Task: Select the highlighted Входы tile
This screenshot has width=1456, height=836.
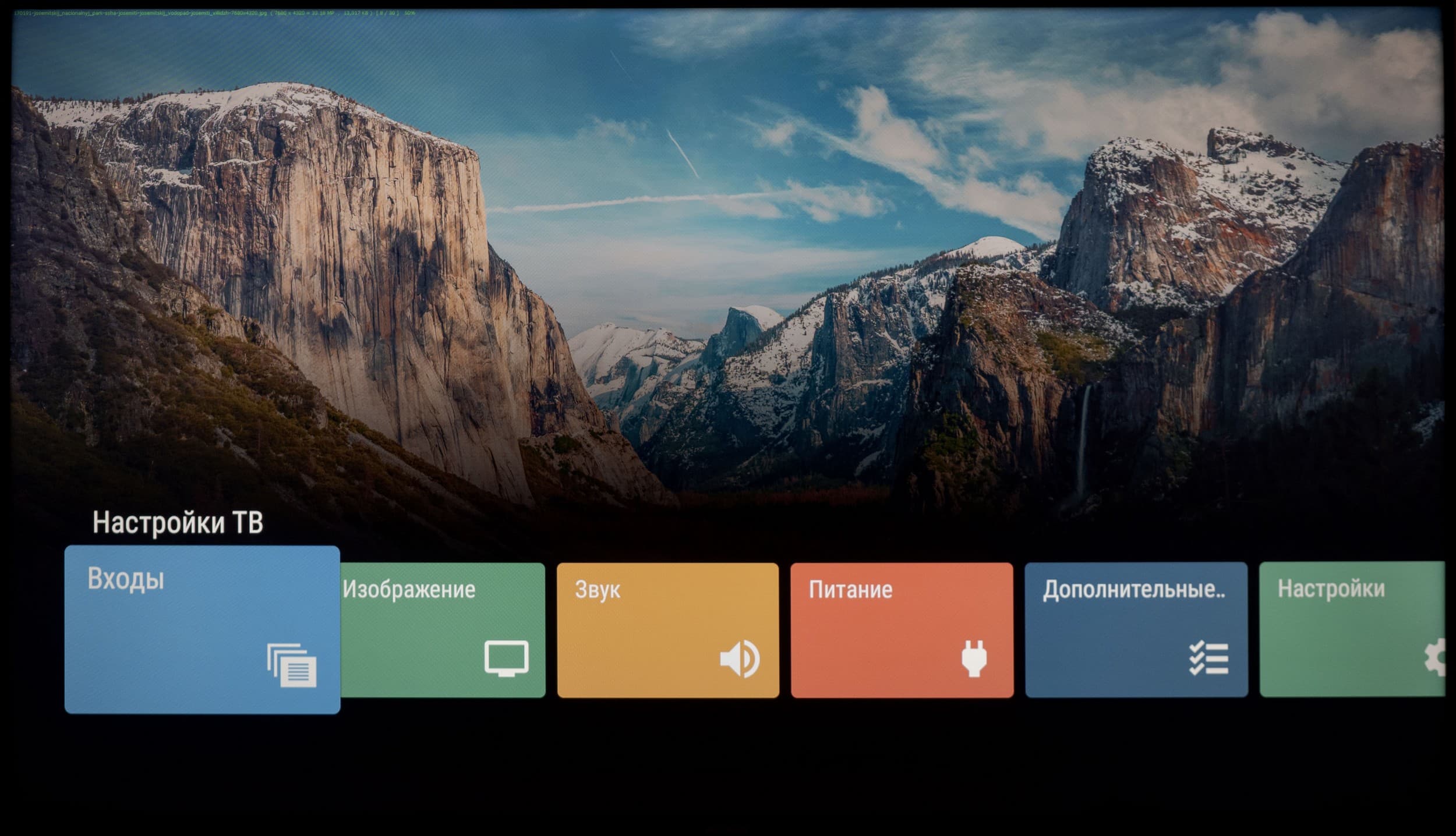Action: pos(202,630)
